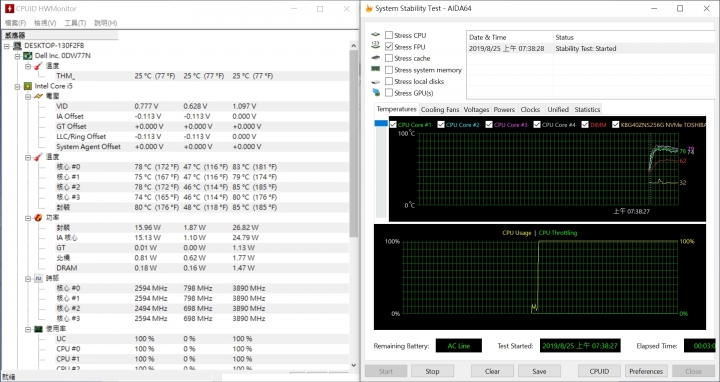Switch to the Powers tab
This screenshot has width=720, height=382.
coord(504,109)
